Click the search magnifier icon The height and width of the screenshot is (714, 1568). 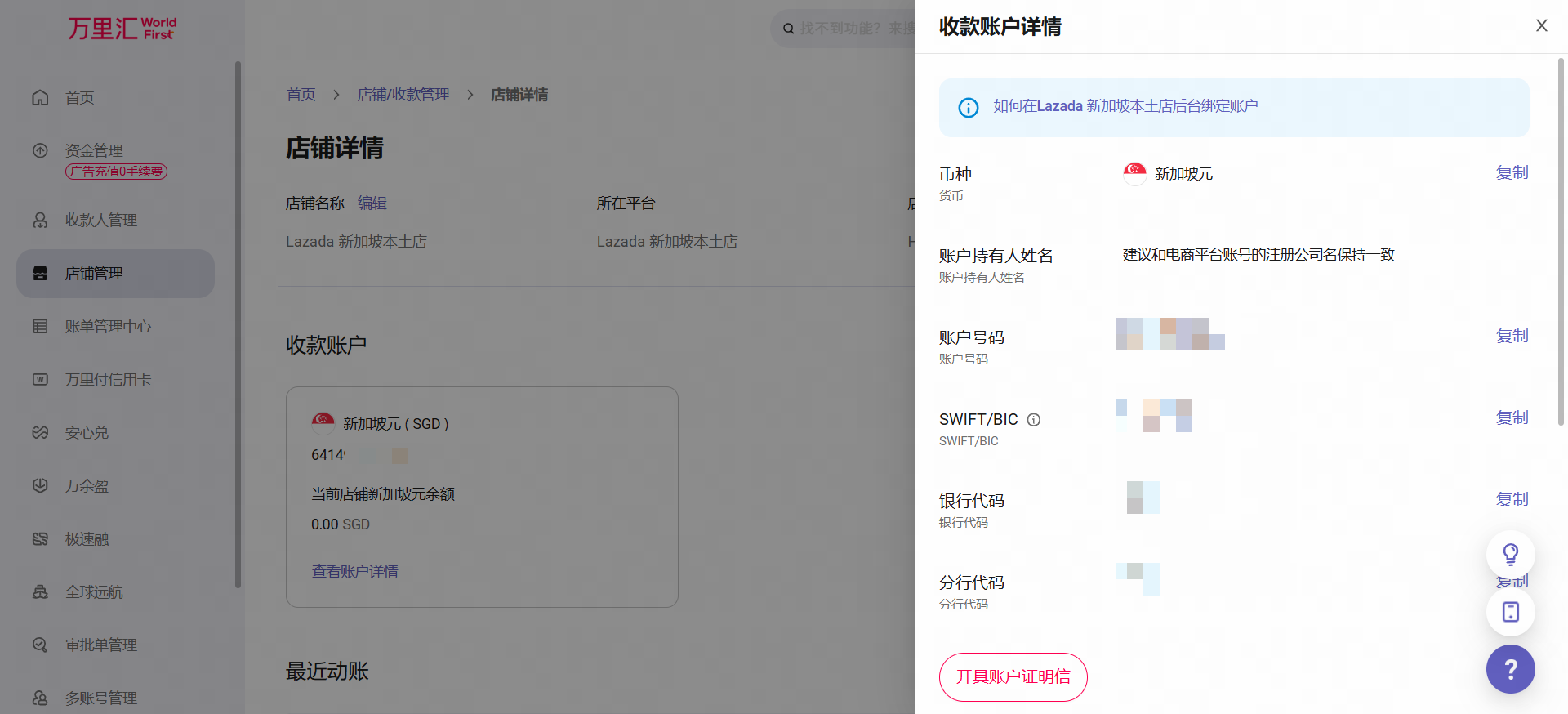coord(788,29)
